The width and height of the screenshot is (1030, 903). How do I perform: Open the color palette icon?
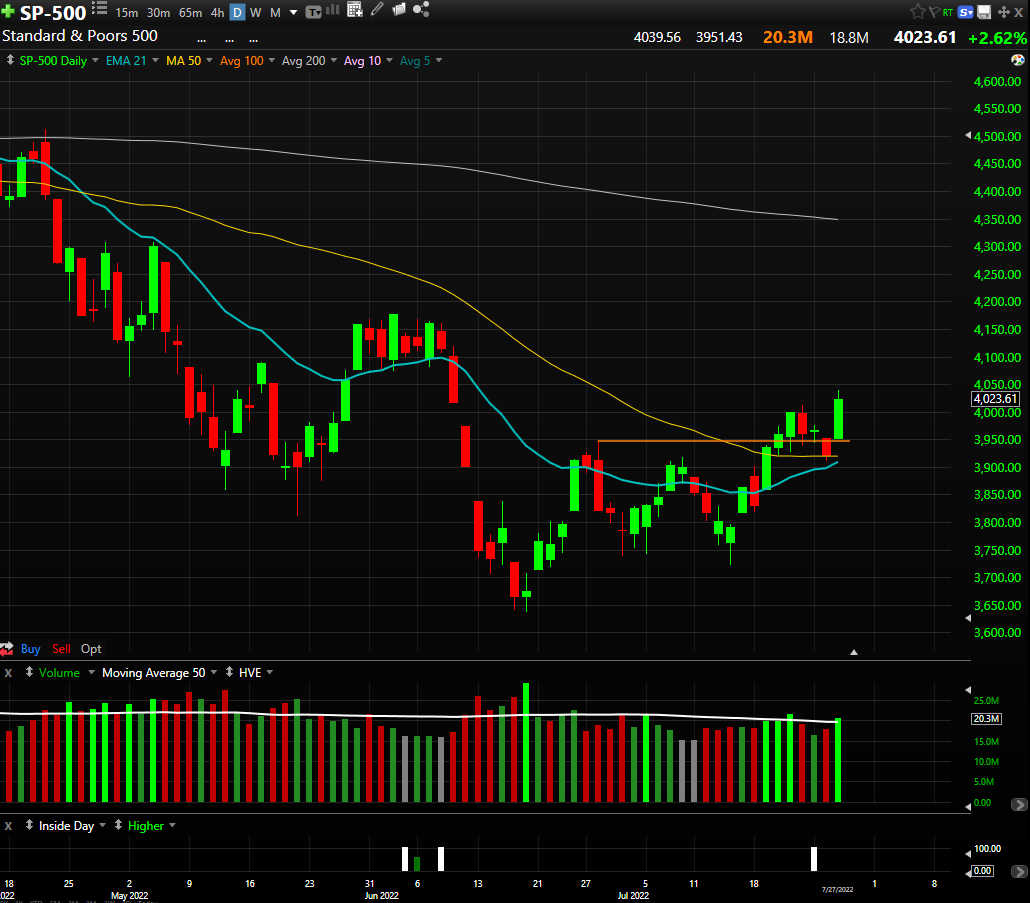(1018, 60)
